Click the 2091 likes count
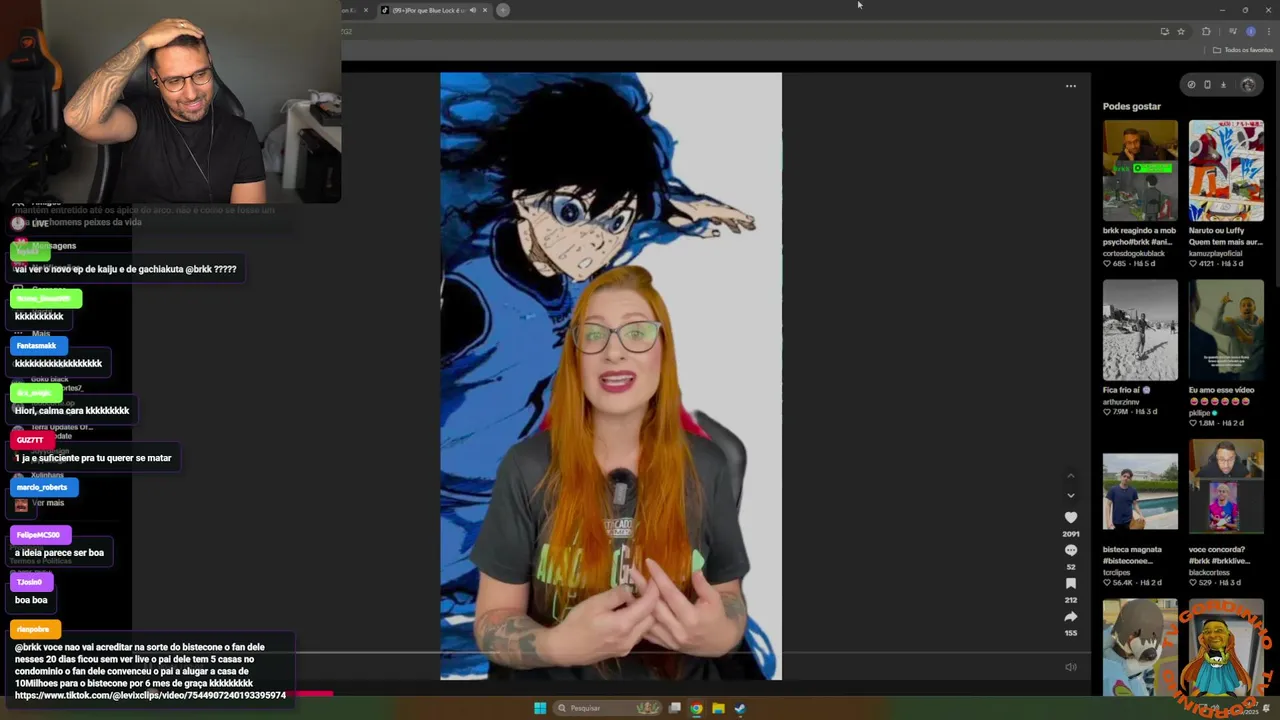This screenshot has width=1280, height=720. pyautogui.click(x=1071, y=534)
